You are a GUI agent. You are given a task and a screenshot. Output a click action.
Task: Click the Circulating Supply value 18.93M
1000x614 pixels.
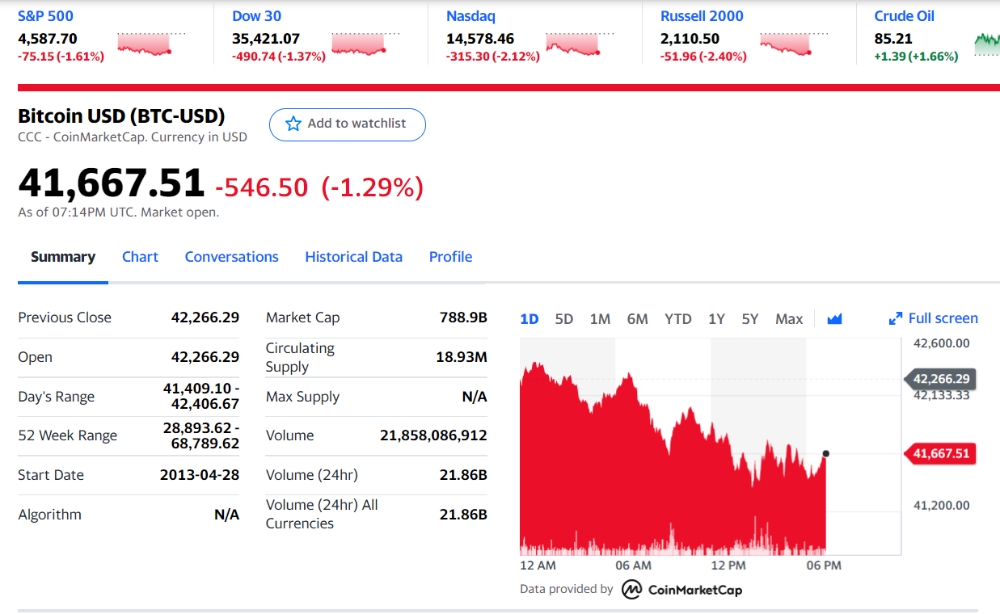[x=461, y=357]
